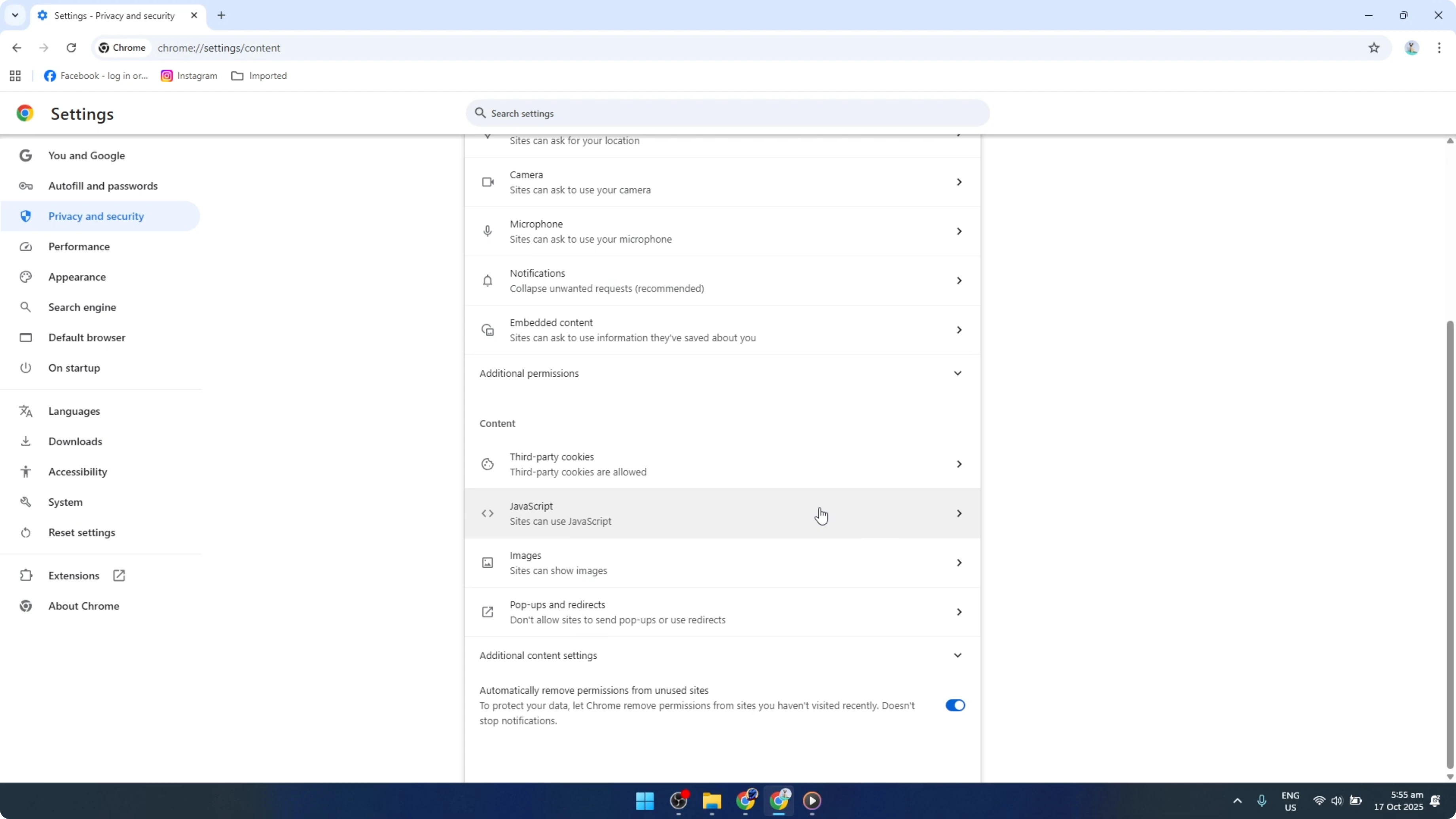
Task: Open the search settings magnifier icon
Action: click(x=480, y=113)
